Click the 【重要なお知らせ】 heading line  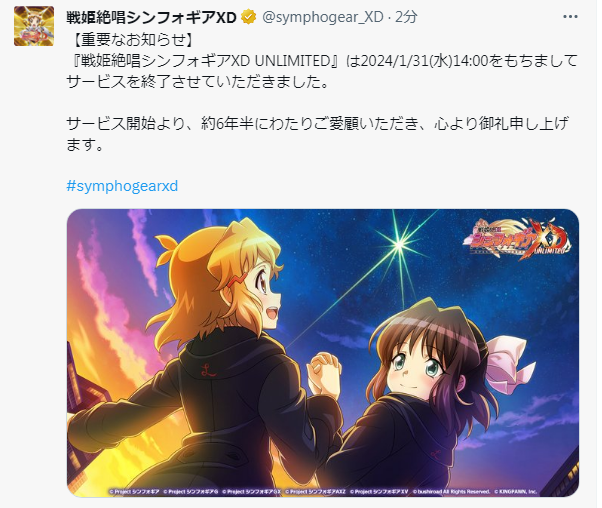[x=133, y=40]
